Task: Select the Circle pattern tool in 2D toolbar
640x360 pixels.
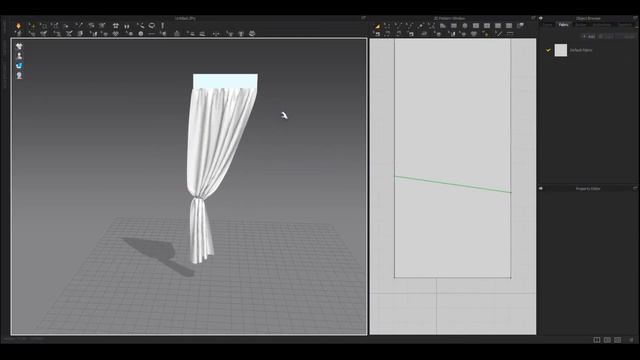Action: pyautogui.click(x=465, y=26)
